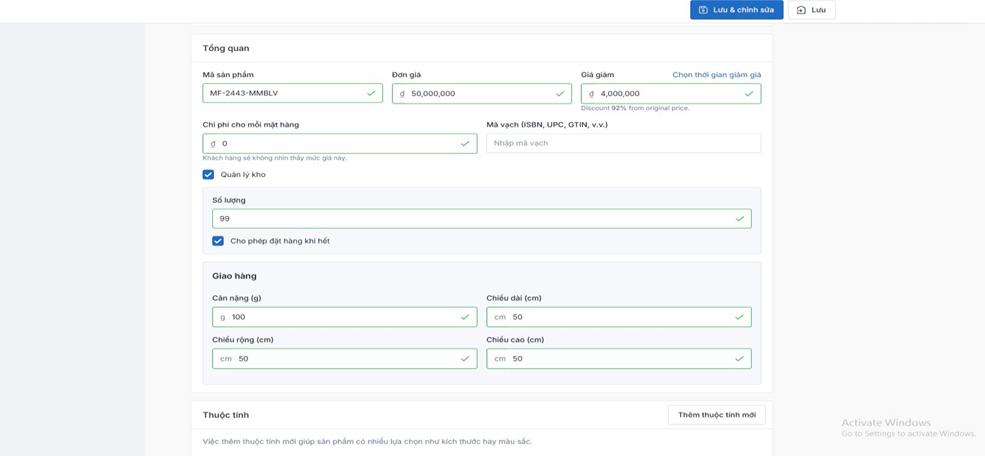This screenshot has width=985, height=456.
Task: Toggle the Quản lý kho checkbox
Action: 208,174
